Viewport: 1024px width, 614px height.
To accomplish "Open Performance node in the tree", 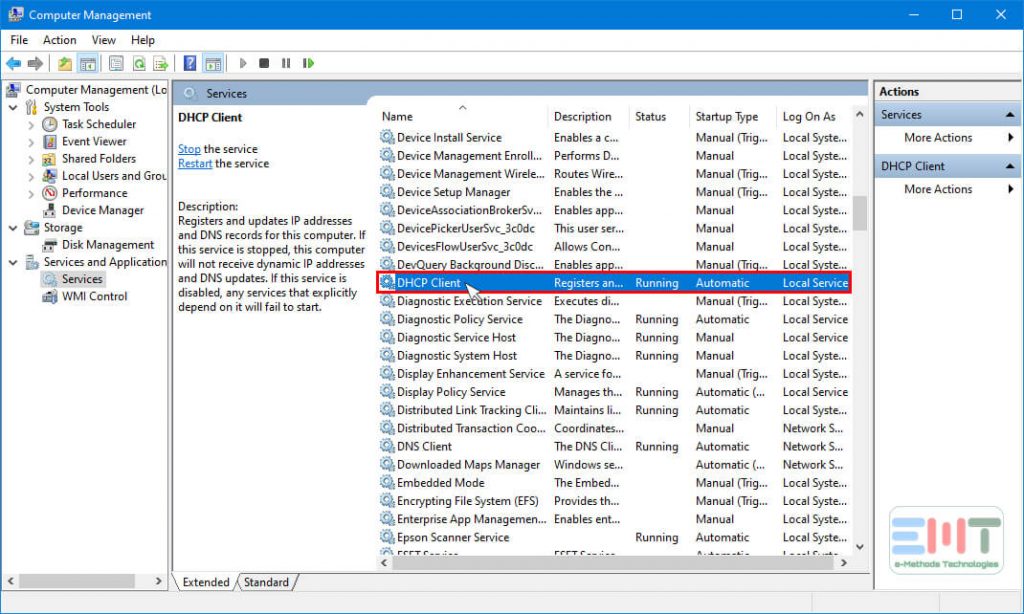I will tap(95, 193).
